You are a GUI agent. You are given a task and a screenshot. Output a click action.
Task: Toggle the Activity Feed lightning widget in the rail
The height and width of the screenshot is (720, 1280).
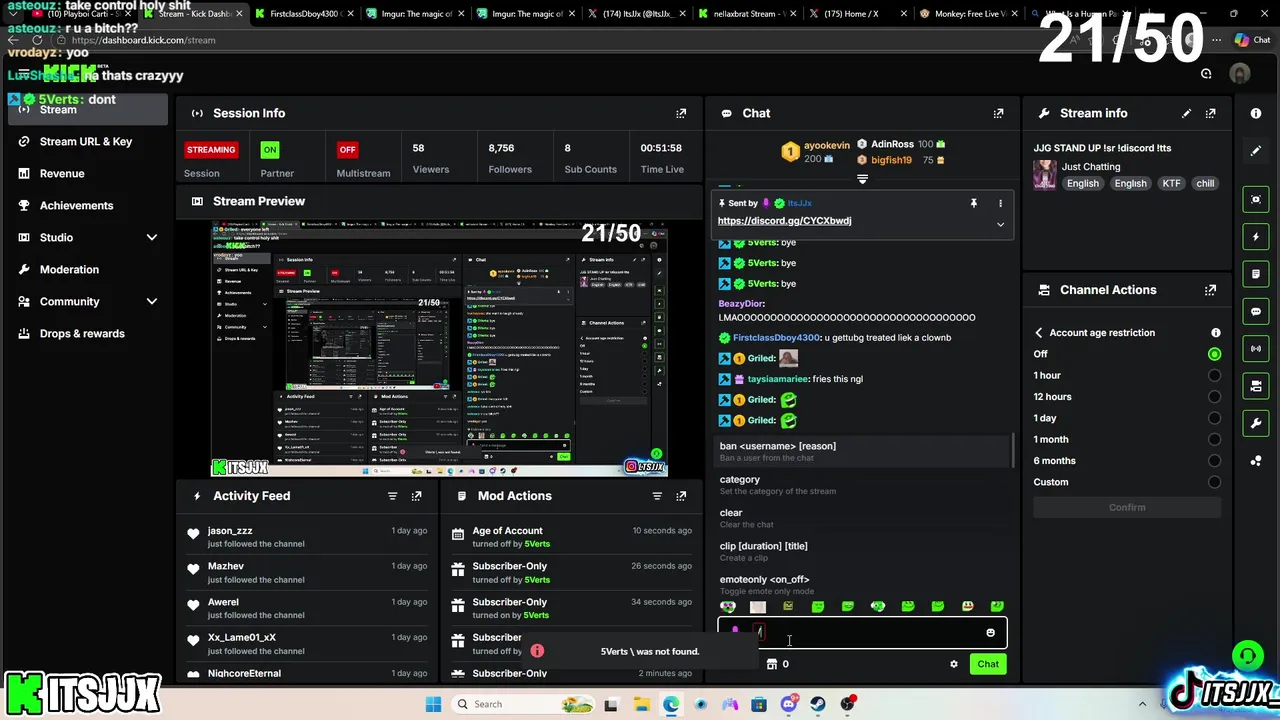tap(1256, 237)
